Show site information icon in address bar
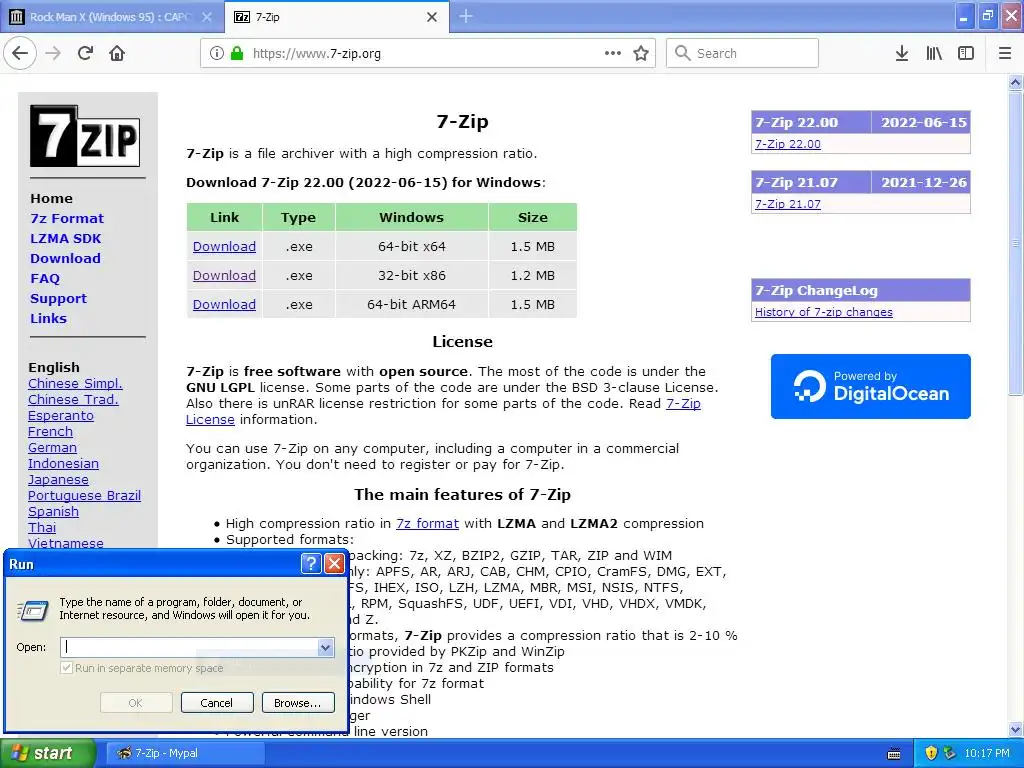The width and height of the screenshot is (1024, 768). (x=216, y=53)
